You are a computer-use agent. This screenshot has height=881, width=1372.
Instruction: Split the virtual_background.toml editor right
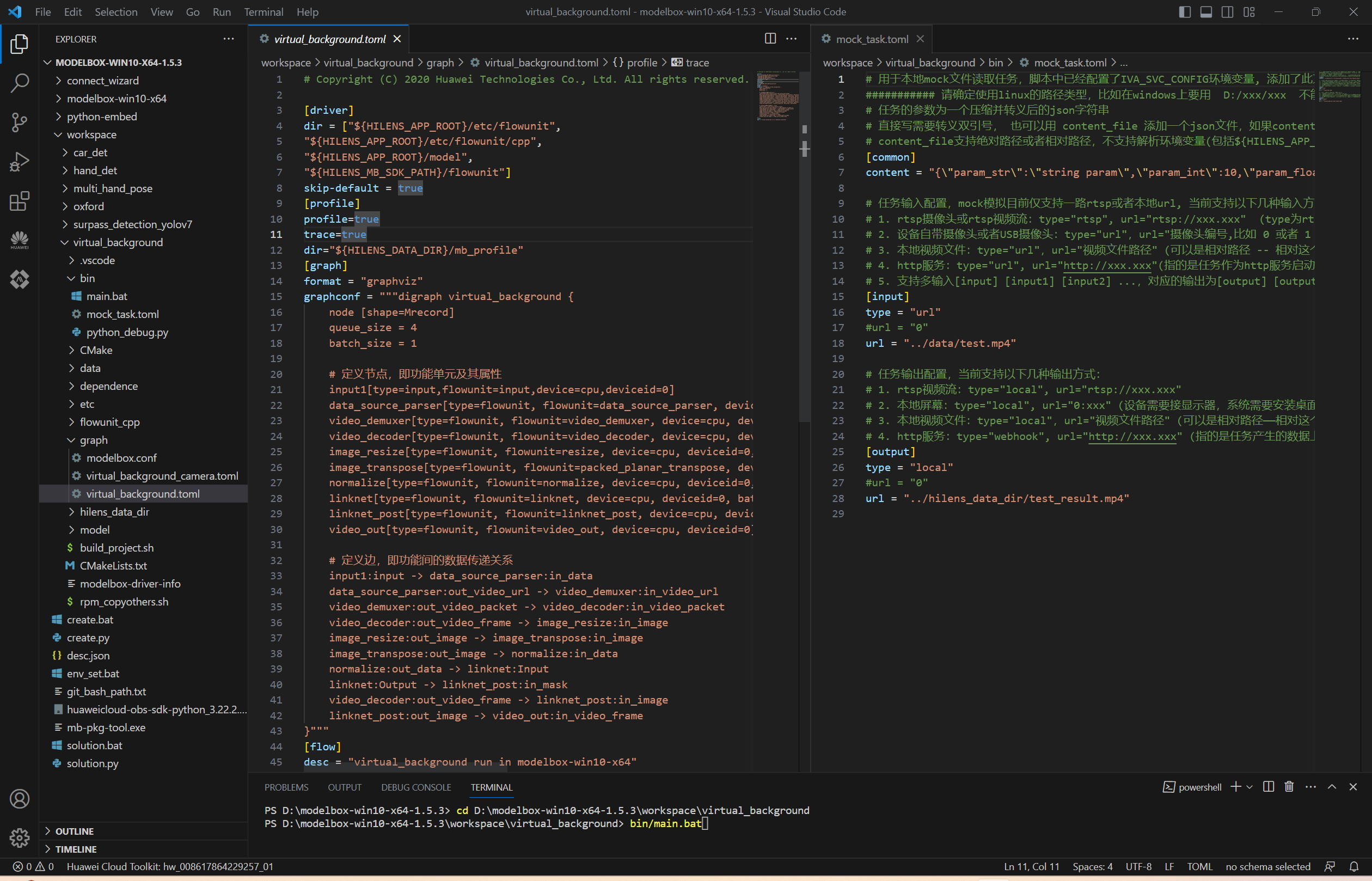[770, 39]
